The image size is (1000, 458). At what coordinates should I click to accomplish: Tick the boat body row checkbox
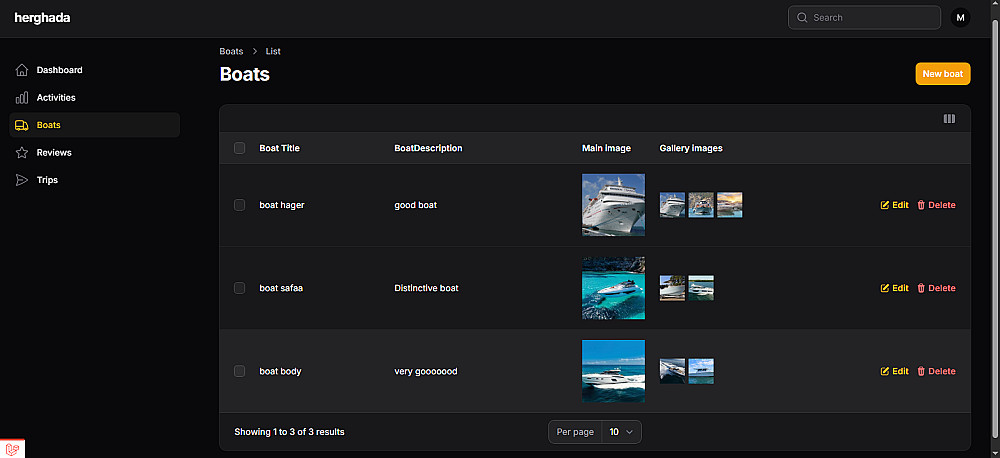click(x=239, y=371)
